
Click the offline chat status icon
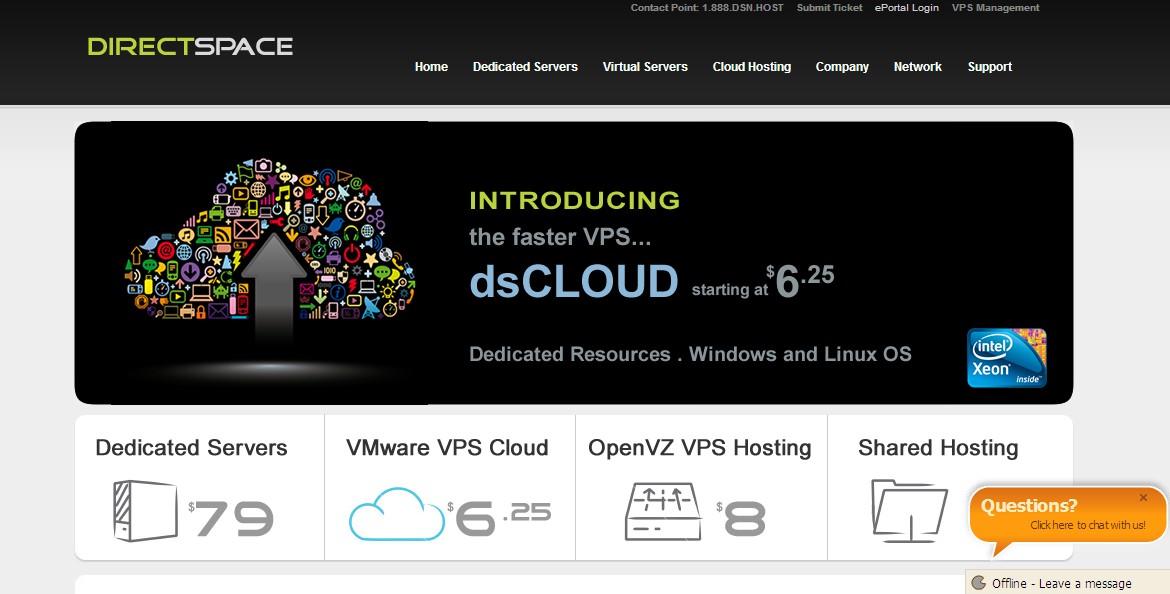click(979, 583)
